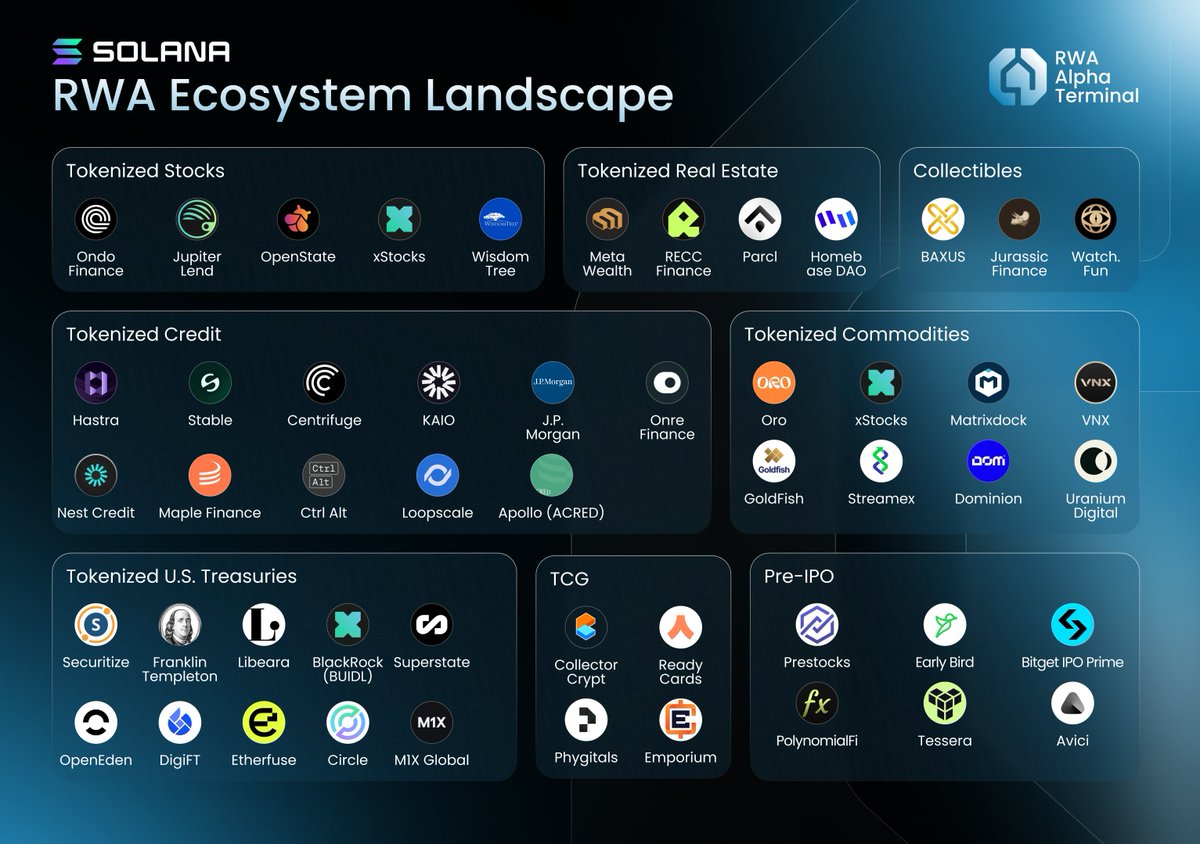This screenshot has height=844, width=1200.
Task: Open the Phygitals logo
Action: click(586, 720)
